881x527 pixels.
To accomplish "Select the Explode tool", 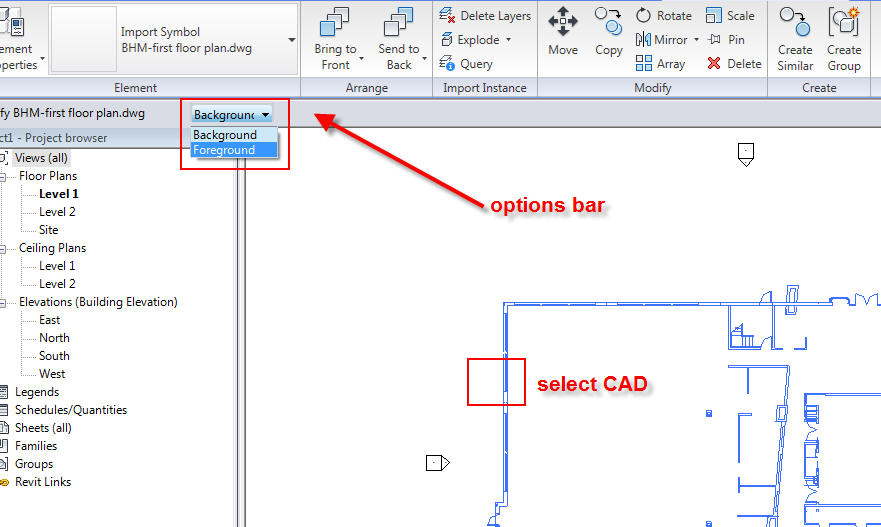I will click(470, 40).
